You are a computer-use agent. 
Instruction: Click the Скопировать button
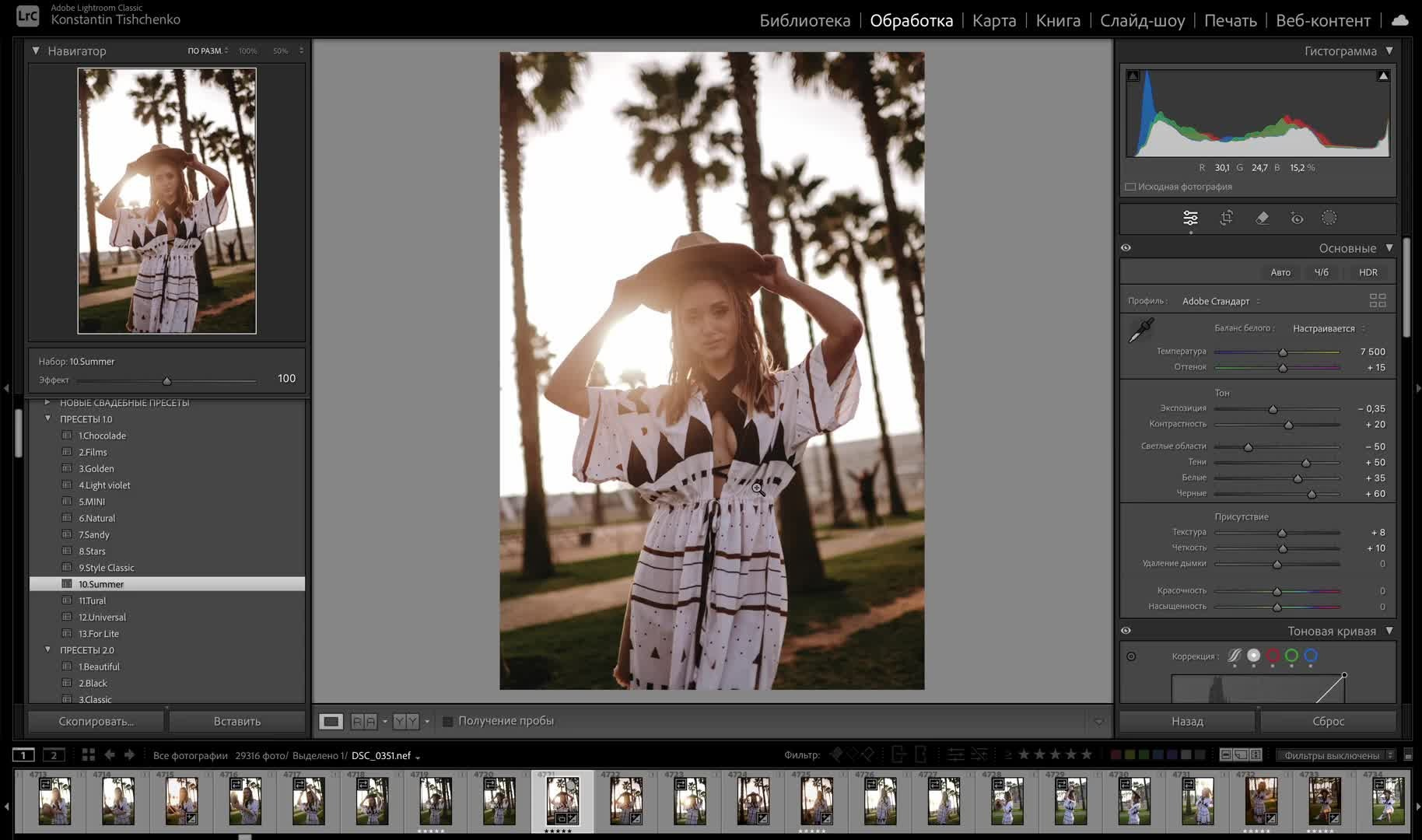(96, 721)
